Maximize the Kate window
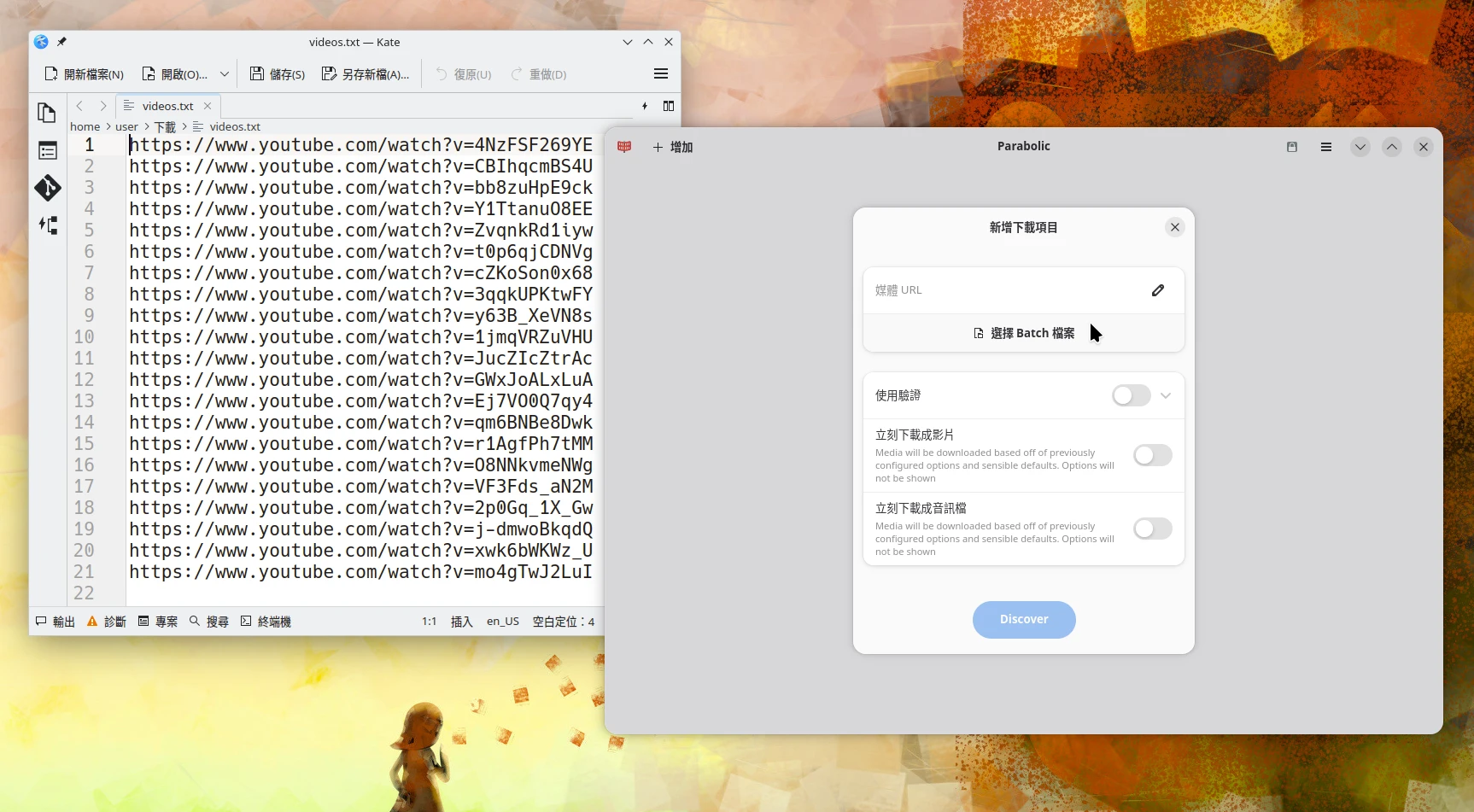1474x812 pixels. [x=648, y=42]
